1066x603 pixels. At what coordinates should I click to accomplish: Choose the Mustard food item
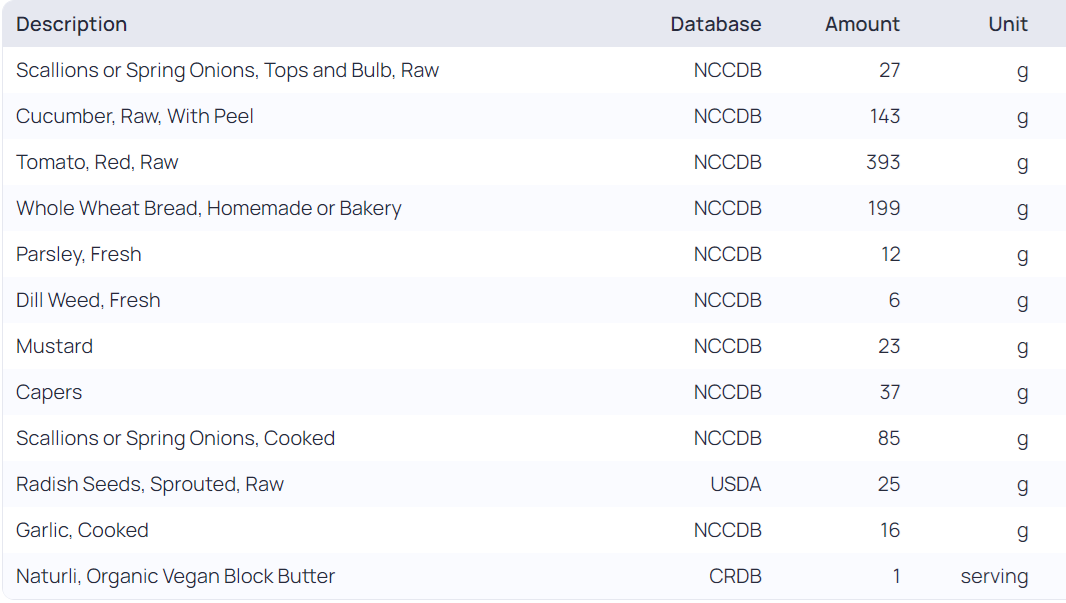pyautogui.click(x=55, y=346)
